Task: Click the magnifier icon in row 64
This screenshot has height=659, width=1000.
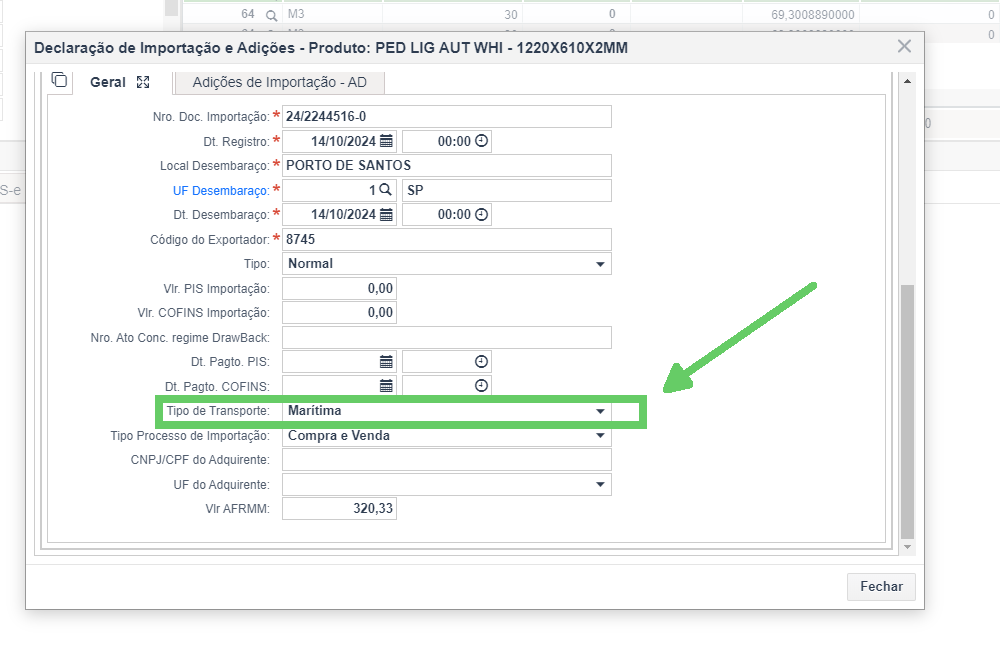Action: click(x=271, y=15)
